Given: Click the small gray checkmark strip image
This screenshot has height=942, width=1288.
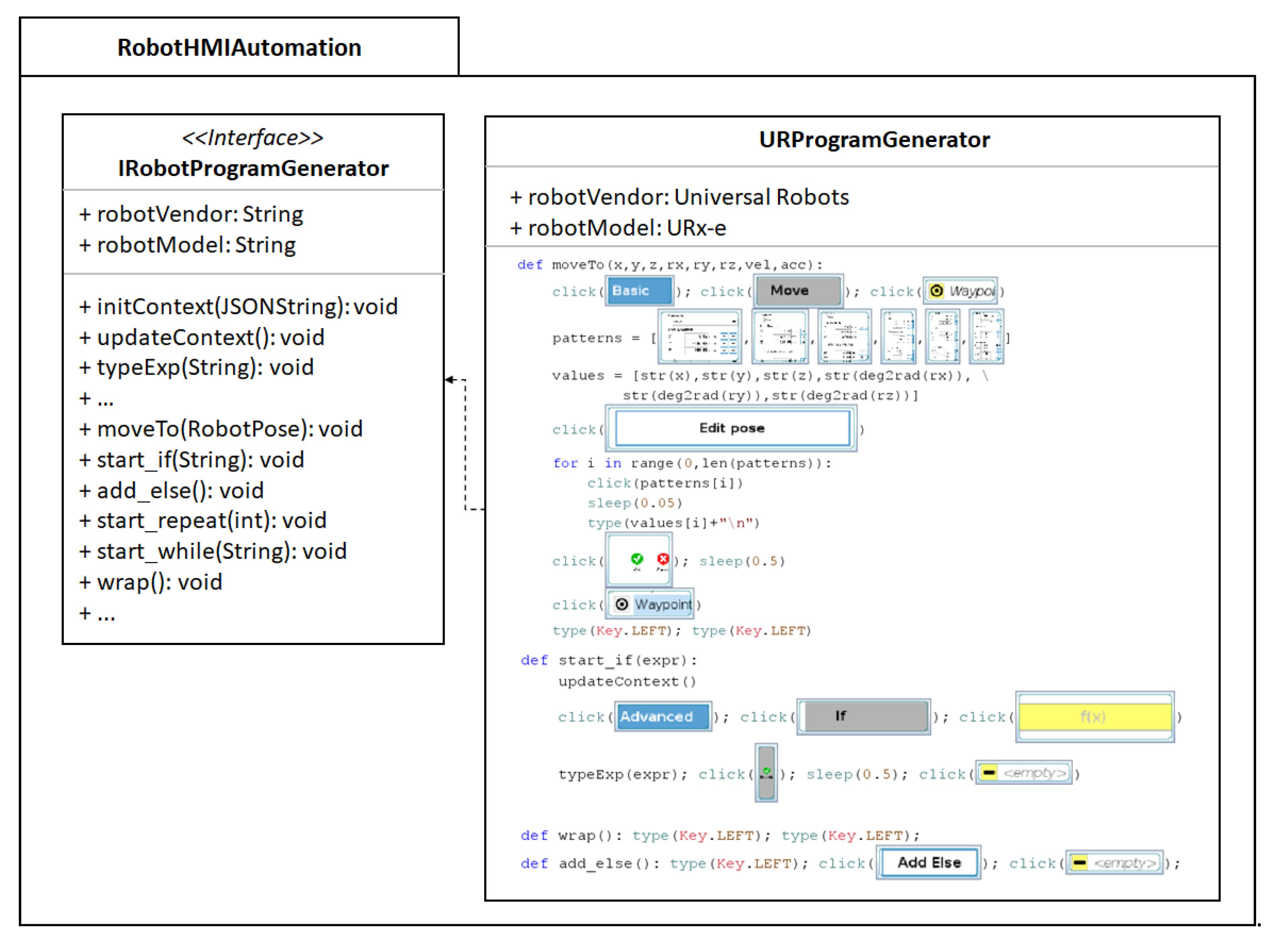Looking at the screenshot, I should [766, 773].
